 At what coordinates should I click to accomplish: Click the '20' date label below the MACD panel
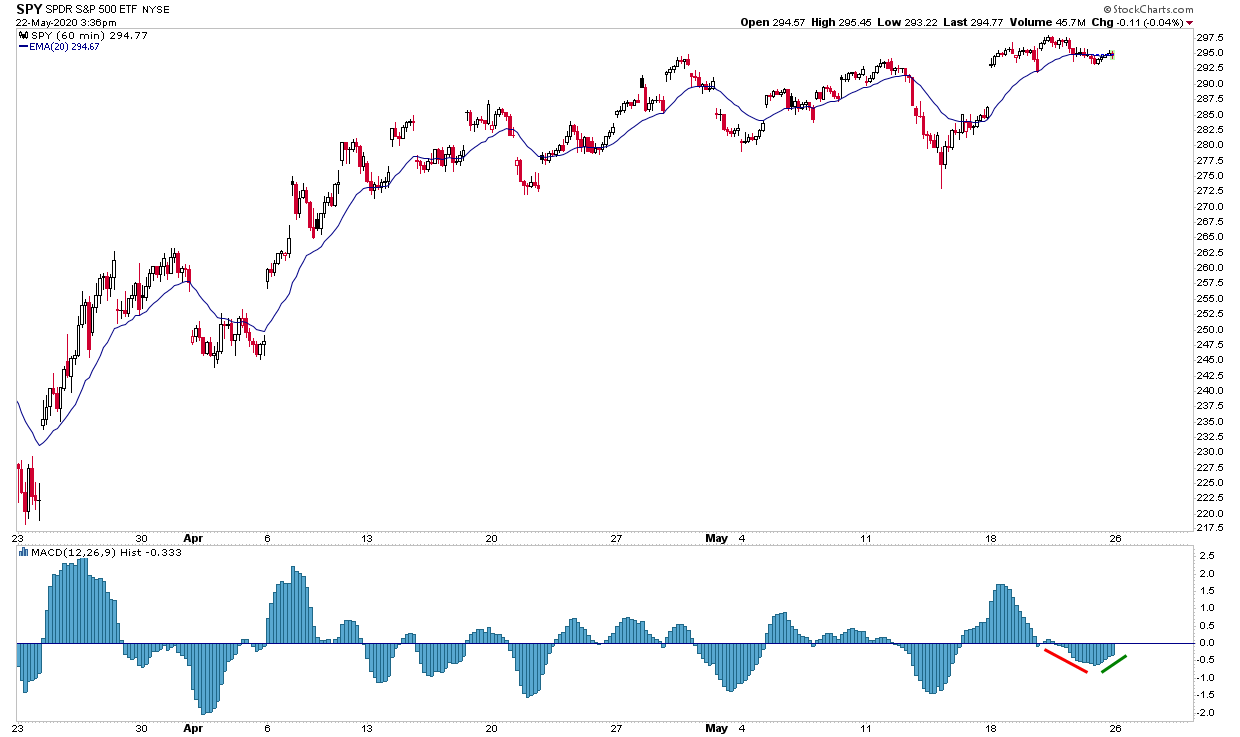[x=491, y=729]
